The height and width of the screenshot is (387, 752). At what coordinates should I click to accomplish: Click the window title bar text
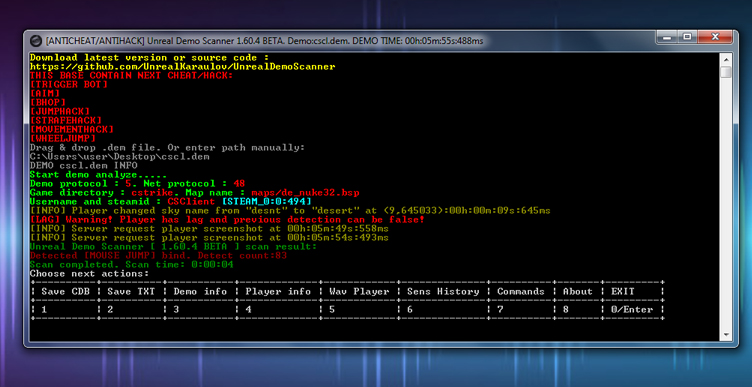pos(264,41)
